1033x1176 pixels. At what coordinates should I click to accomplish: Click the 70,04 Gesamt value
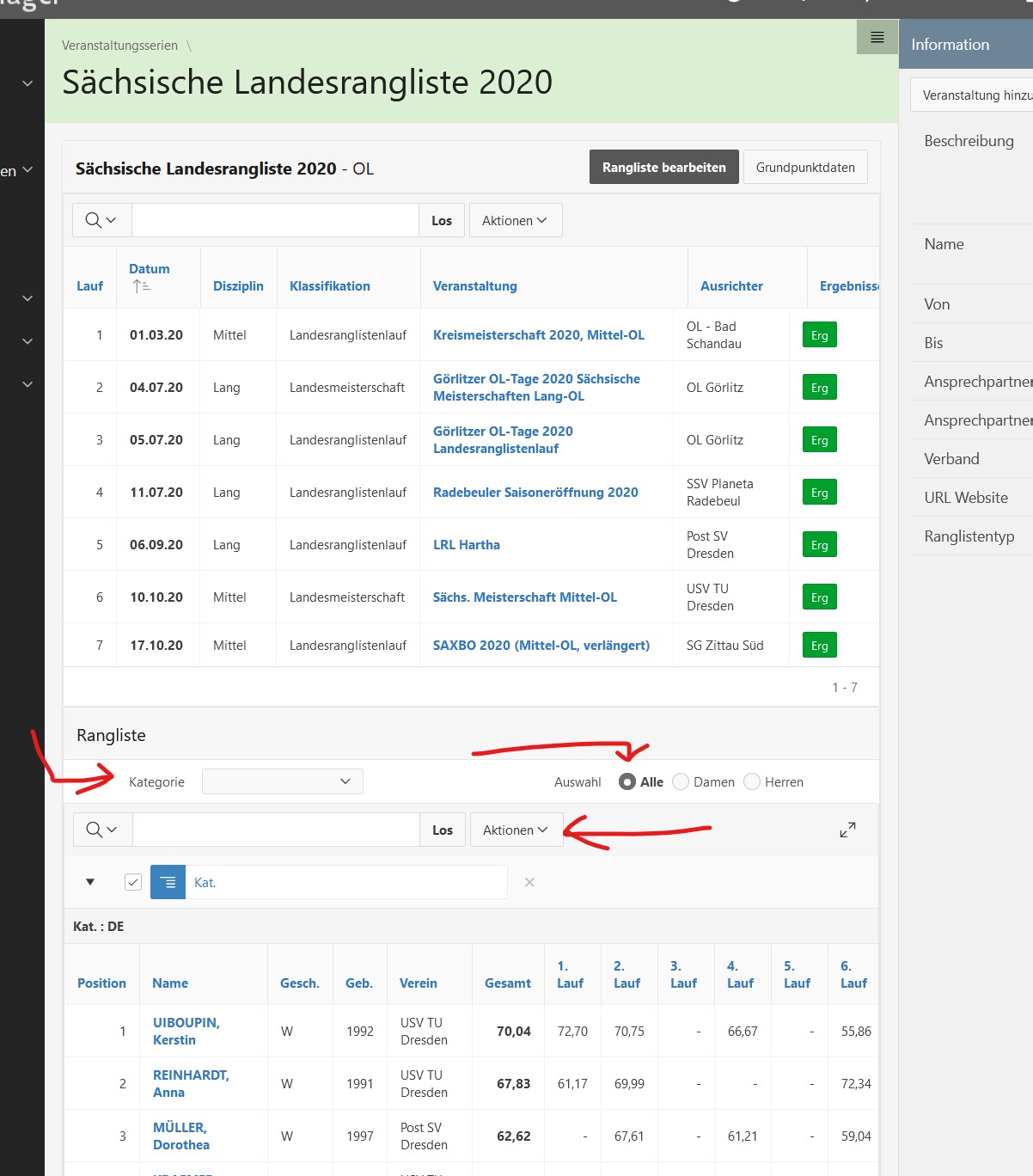tap(514, 1032)
